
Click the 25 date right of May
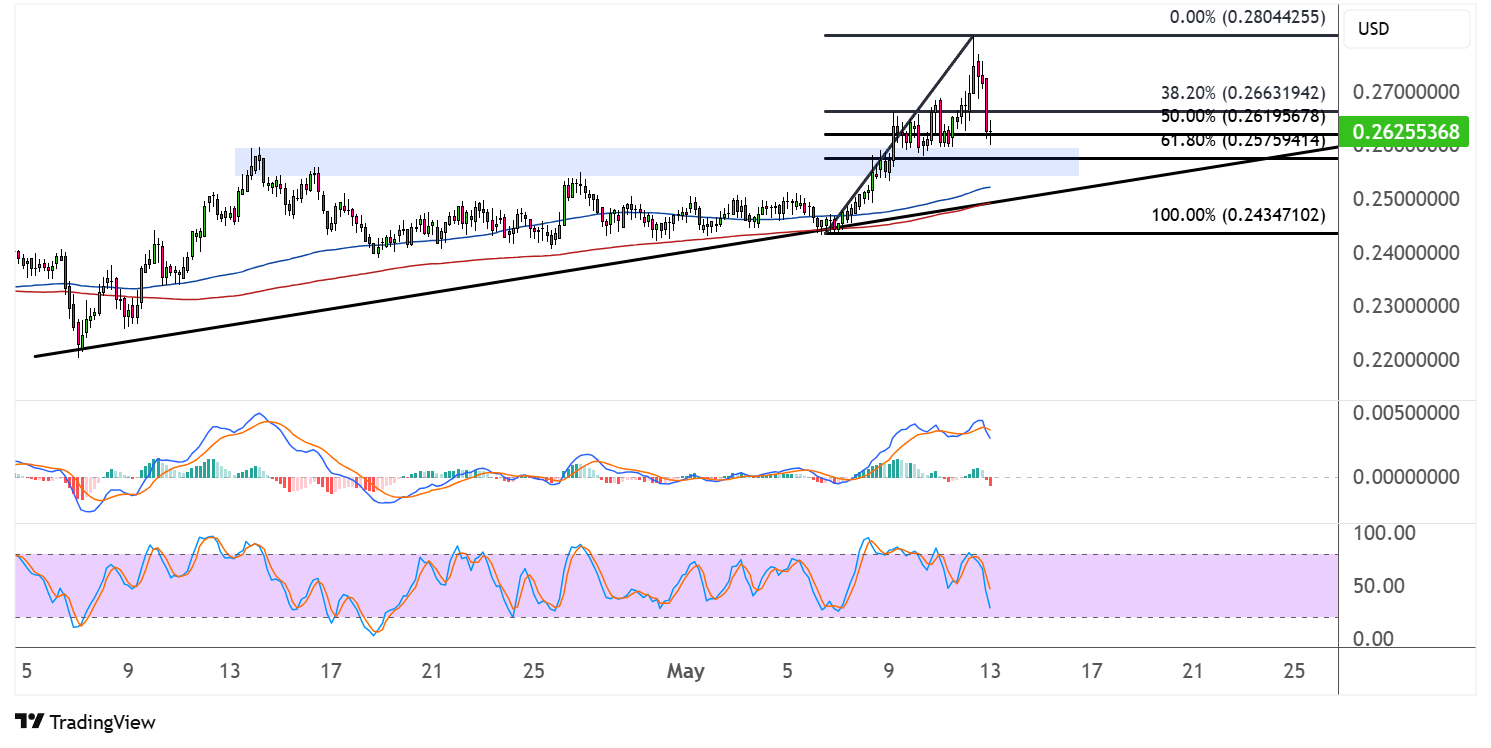pos(1293,672)
